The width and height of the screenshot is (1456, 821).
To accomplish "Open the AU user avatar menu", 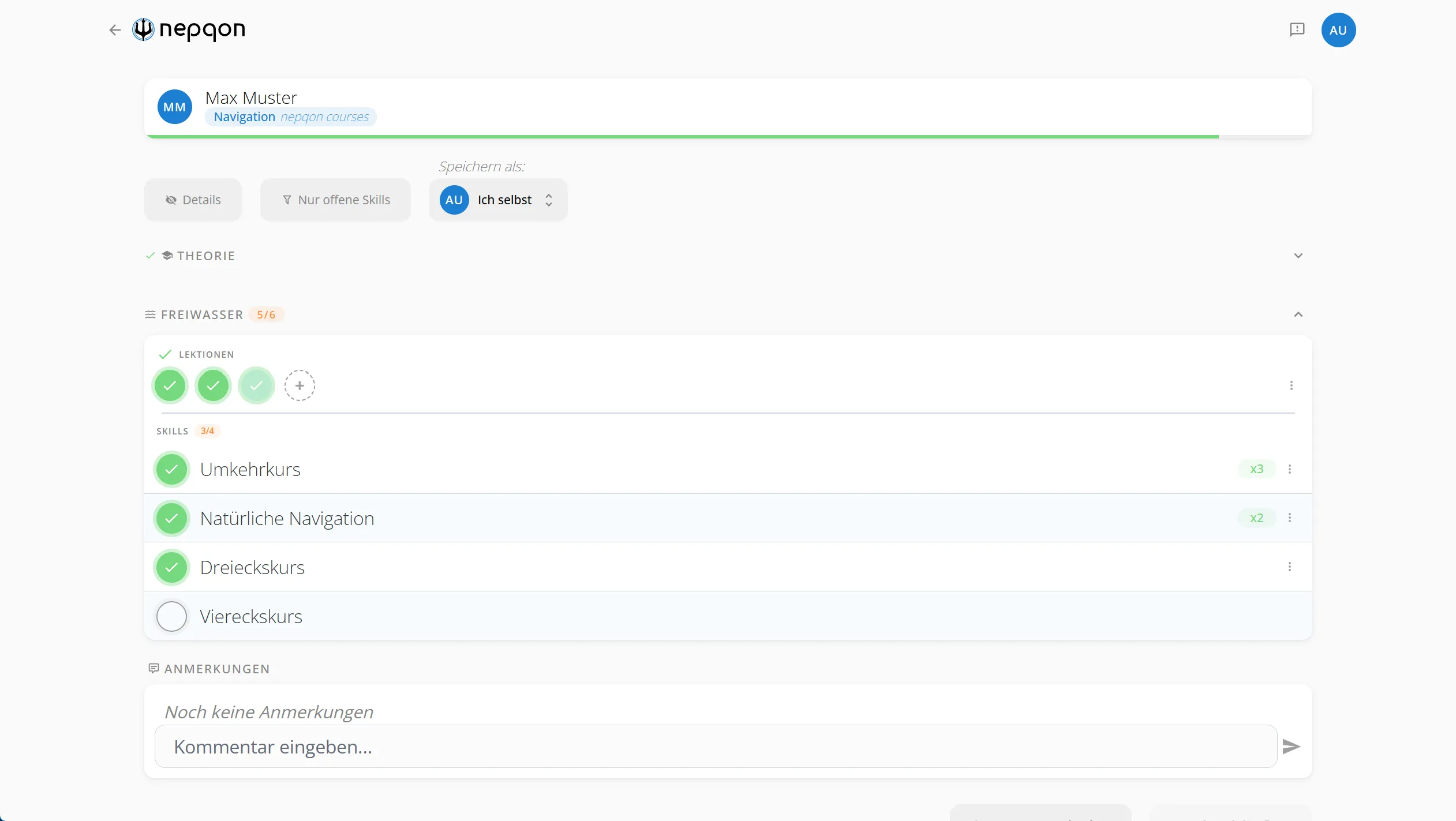I will coord(1338,30).
